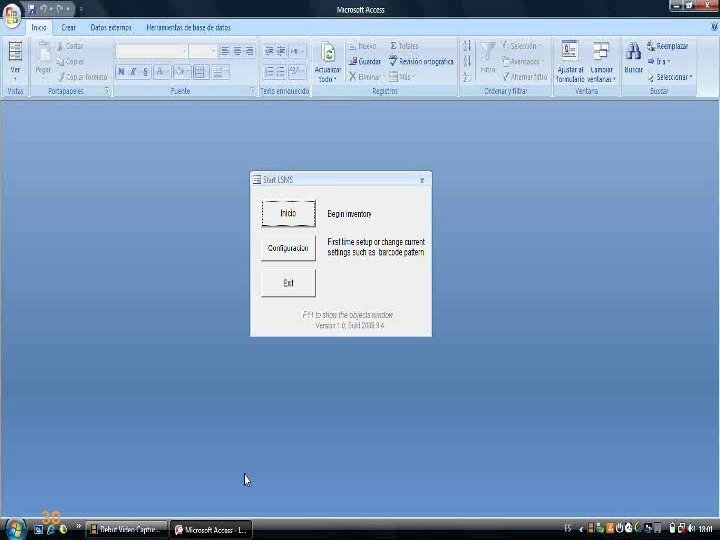Align text right in Fuente group
Viewport: 720px width, 540px height.
tap(249, 51)
